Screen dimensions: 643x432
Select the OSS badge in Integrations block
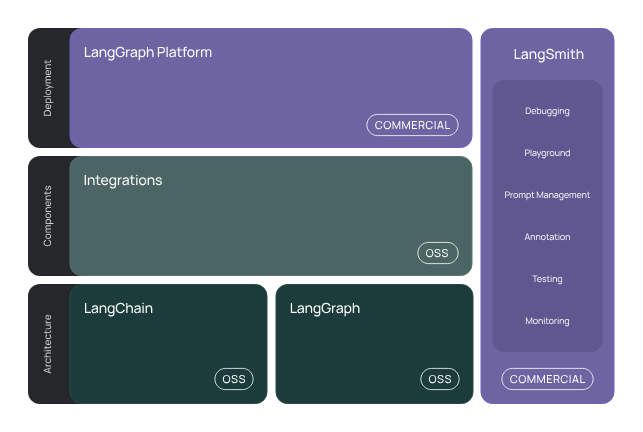pyautogui.click(x=438, y=253)
